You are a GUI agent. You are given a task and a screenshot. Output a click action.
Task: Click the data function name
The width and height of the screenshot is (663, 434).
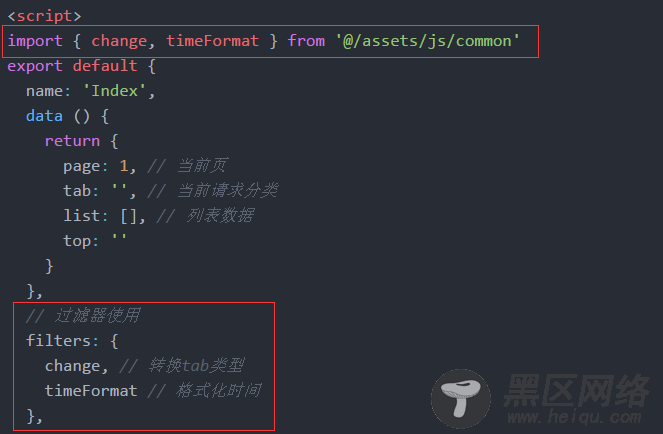coord(44,116)
